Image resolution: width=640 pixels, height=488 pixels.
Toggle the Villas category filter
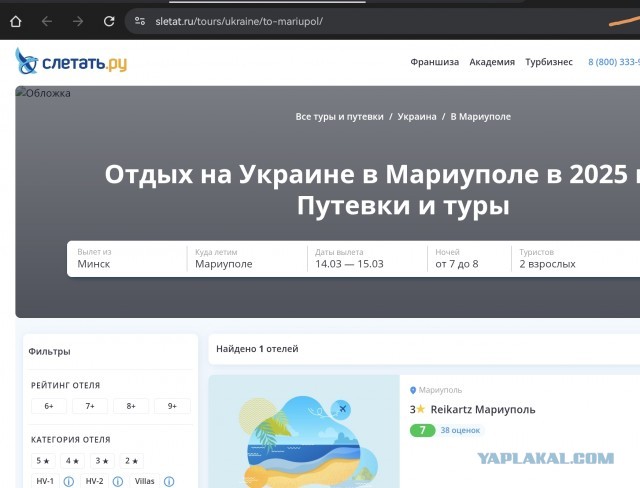point(144,481)
